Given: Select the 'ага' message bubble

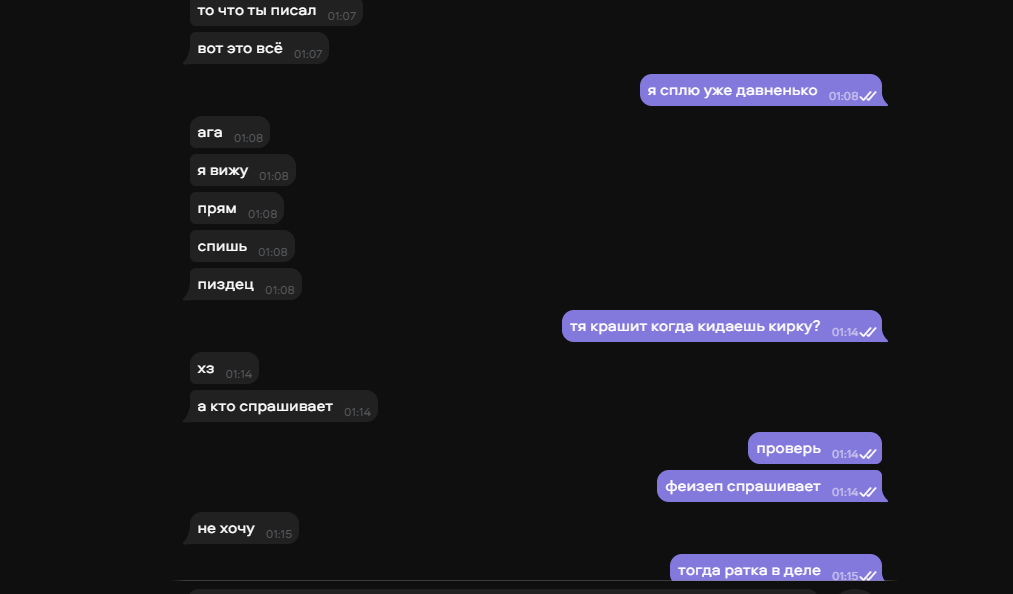Looking at the screenshot, I should click(230, 133).
